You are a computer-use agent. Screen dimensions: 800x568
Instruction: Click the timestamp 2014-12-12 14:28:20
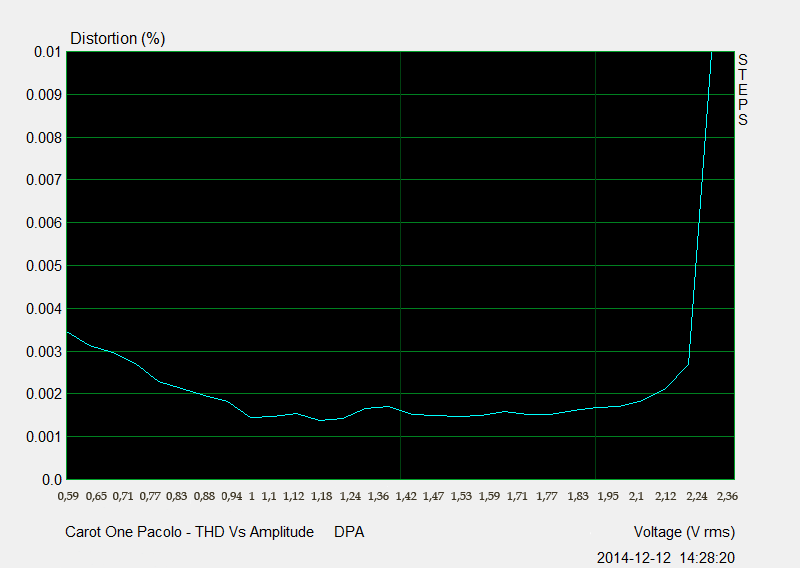click(x=667, y=557)
